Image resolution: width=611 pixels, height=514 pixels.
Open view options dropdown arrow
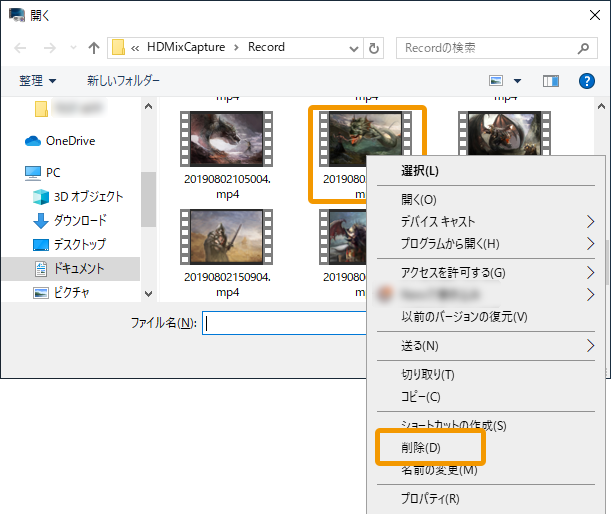coord(517,81)
